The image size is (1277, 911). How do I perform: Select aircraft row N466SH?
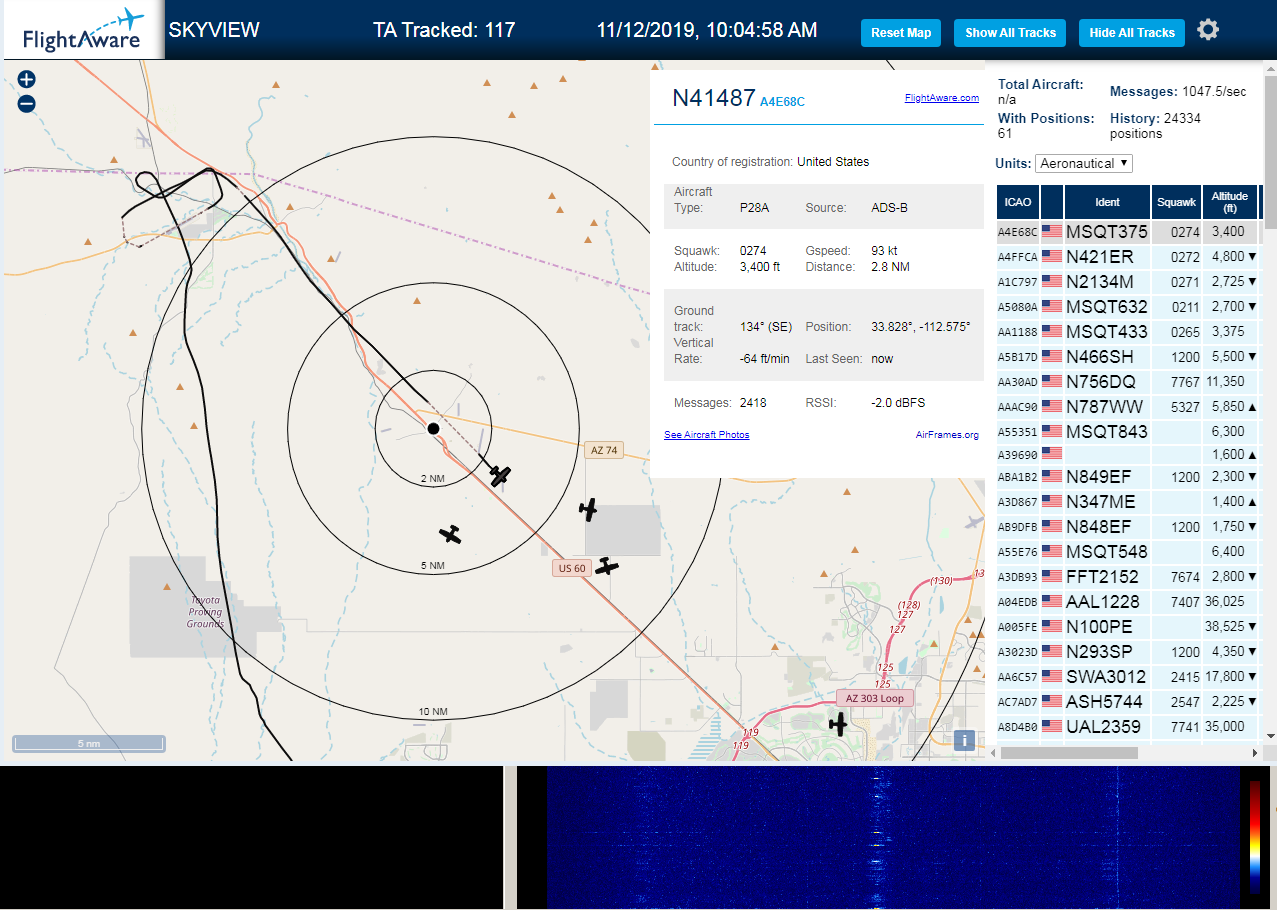pos(1128,356)
